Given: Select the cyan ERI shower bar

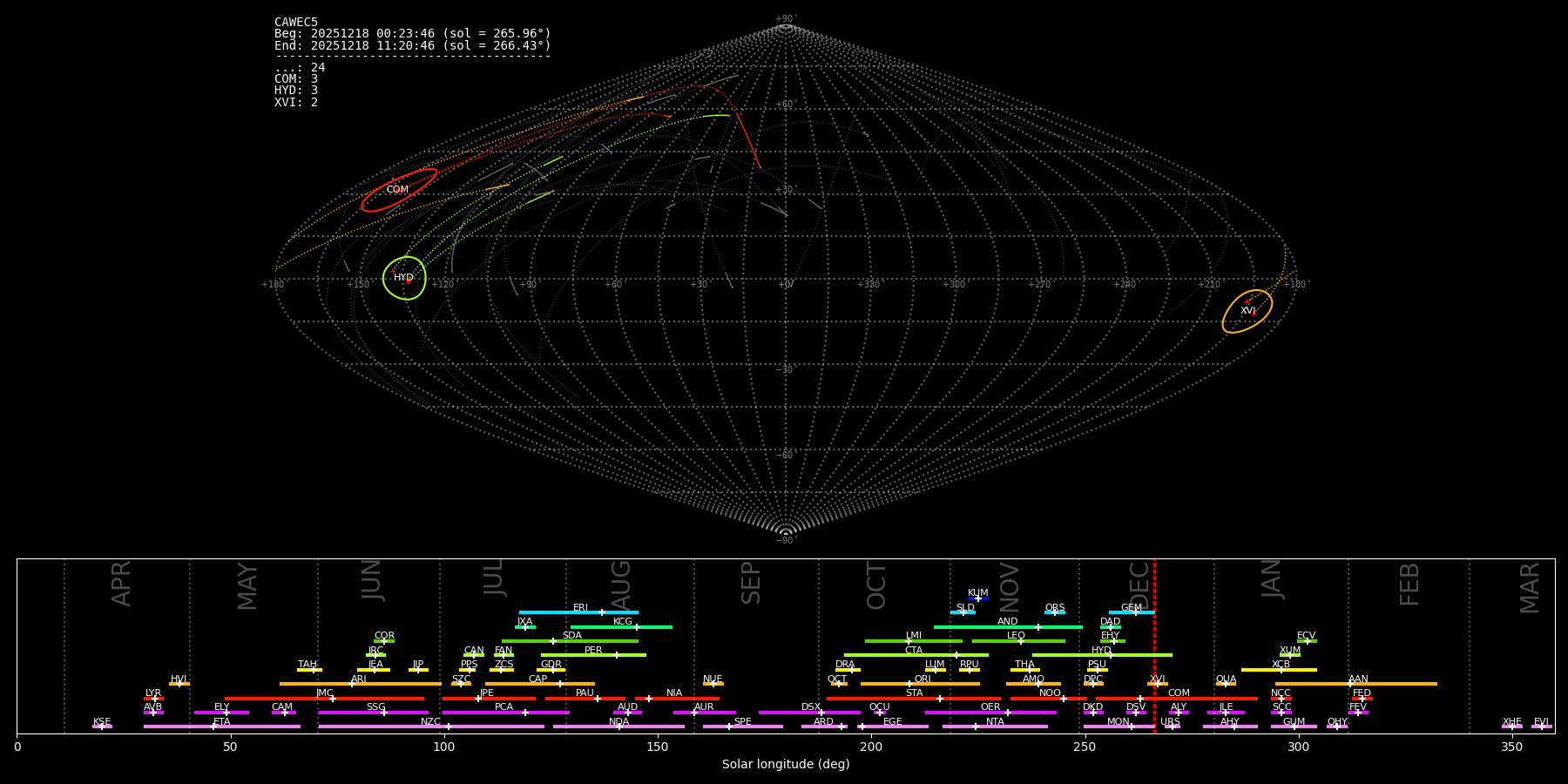Looking at the screenshot, I should click(578, 612).
